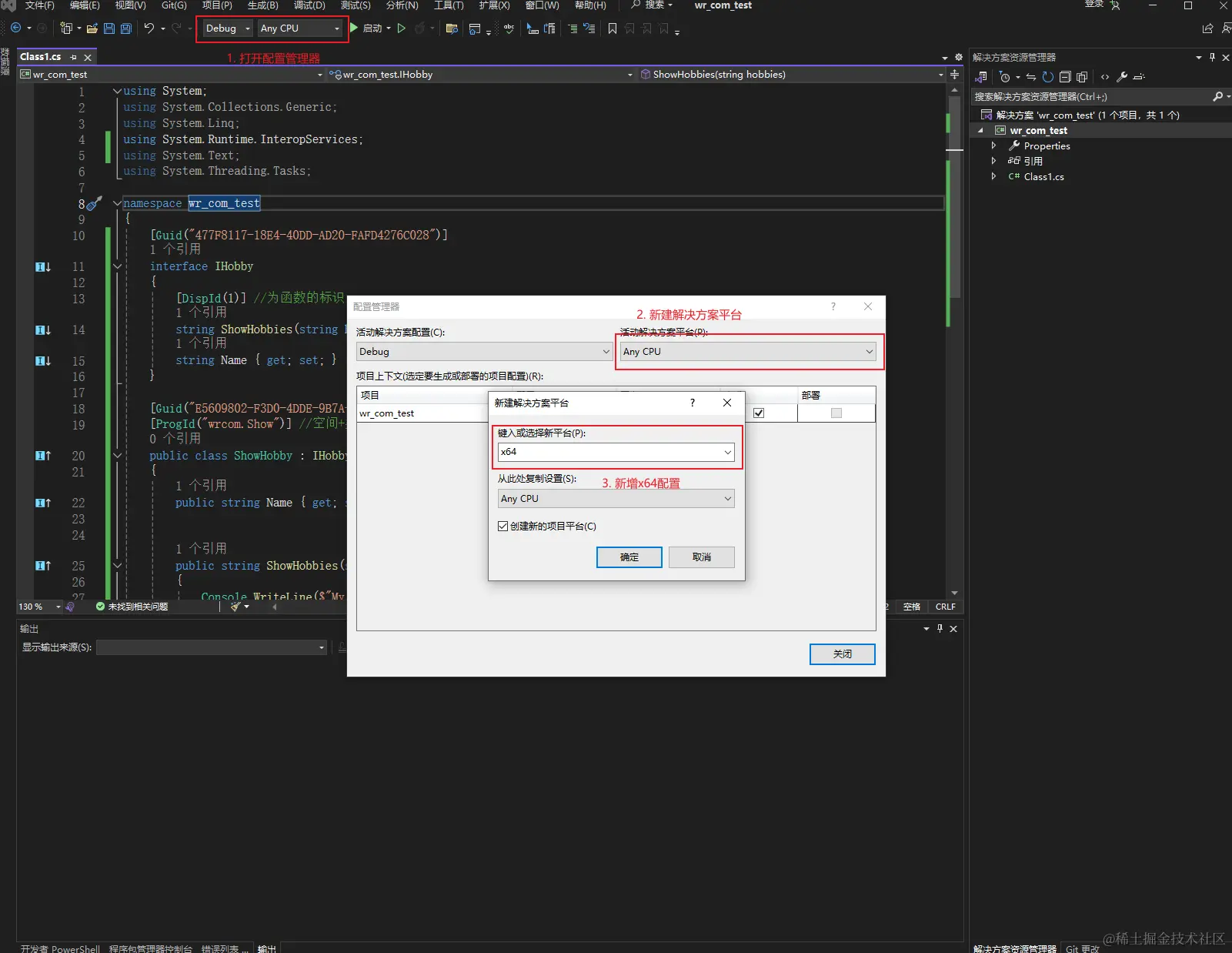Click the 取消 button in the new platform dialog

pyautogui.click(x=702, y=557)
